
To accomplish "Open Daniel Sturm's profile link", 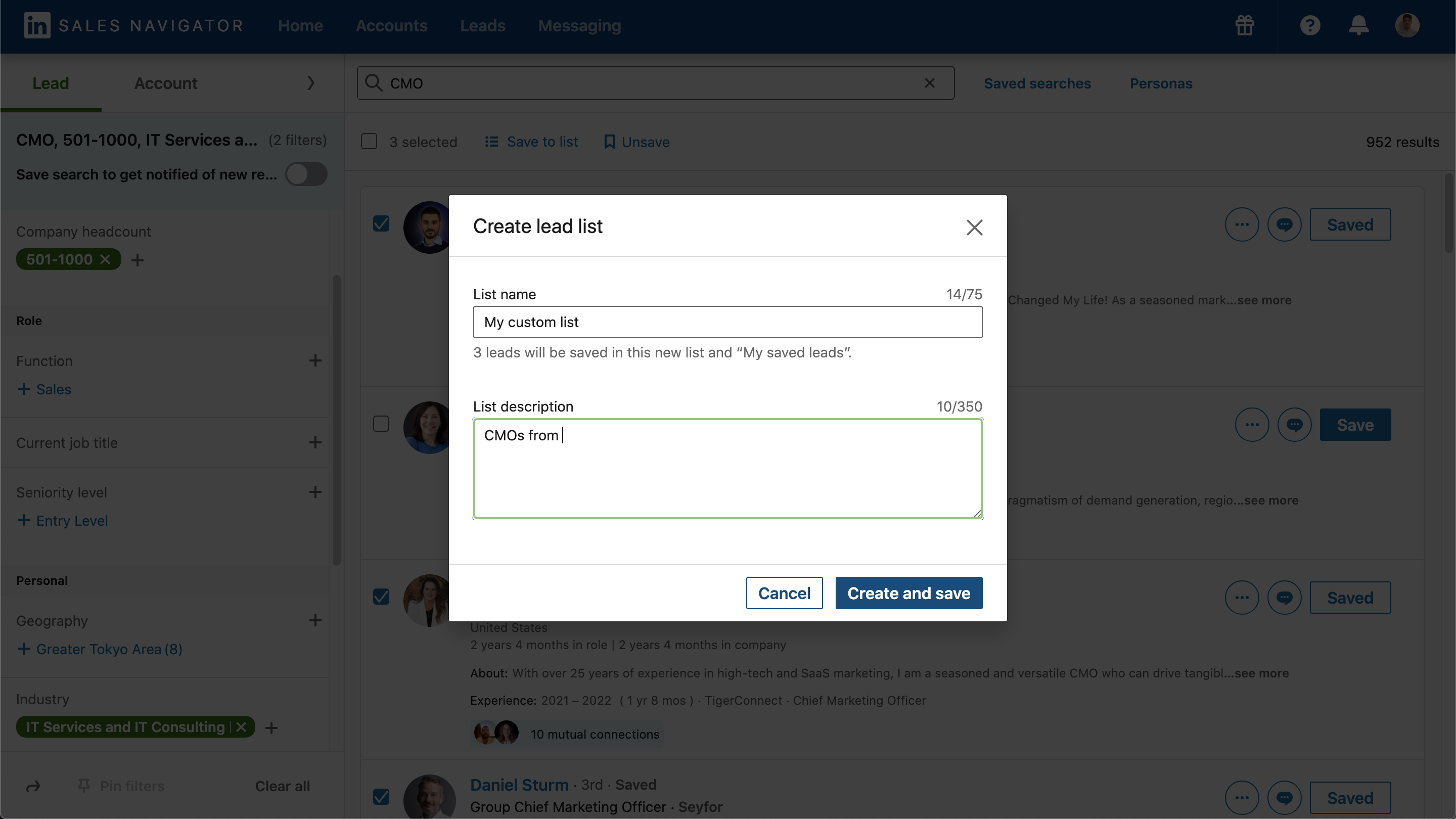I will coord(519,785).
